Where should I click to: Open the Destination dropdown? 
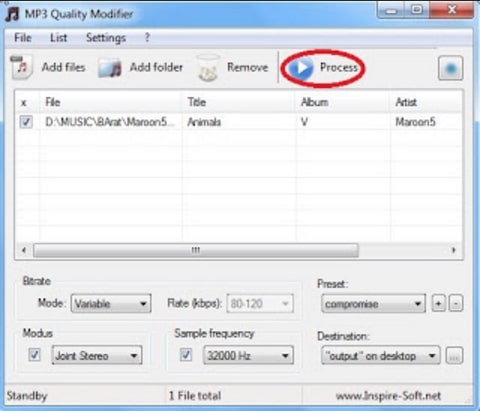pyautogui.click(x=381, y=355)
